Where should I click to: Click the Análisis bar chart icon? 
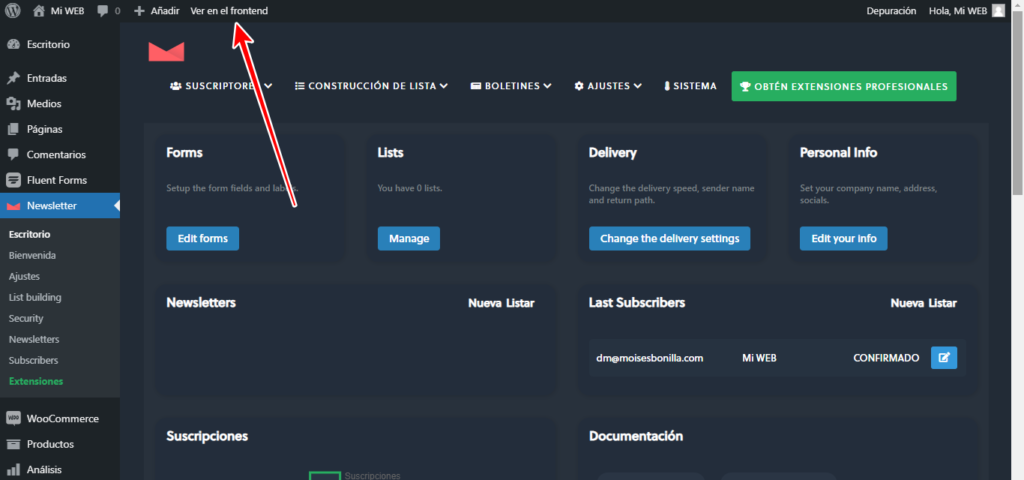pos(13,470)
